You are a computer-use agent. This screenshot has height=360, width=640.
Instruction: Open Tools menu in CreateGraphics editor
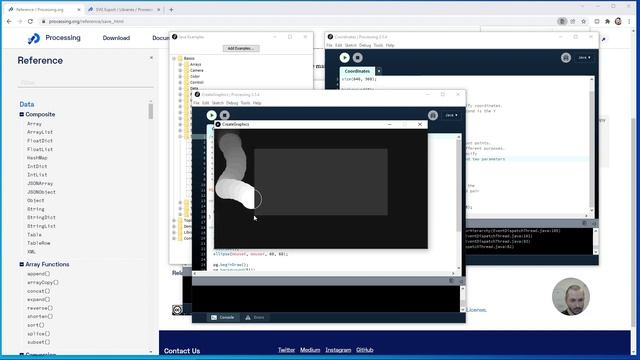(245, 103)
